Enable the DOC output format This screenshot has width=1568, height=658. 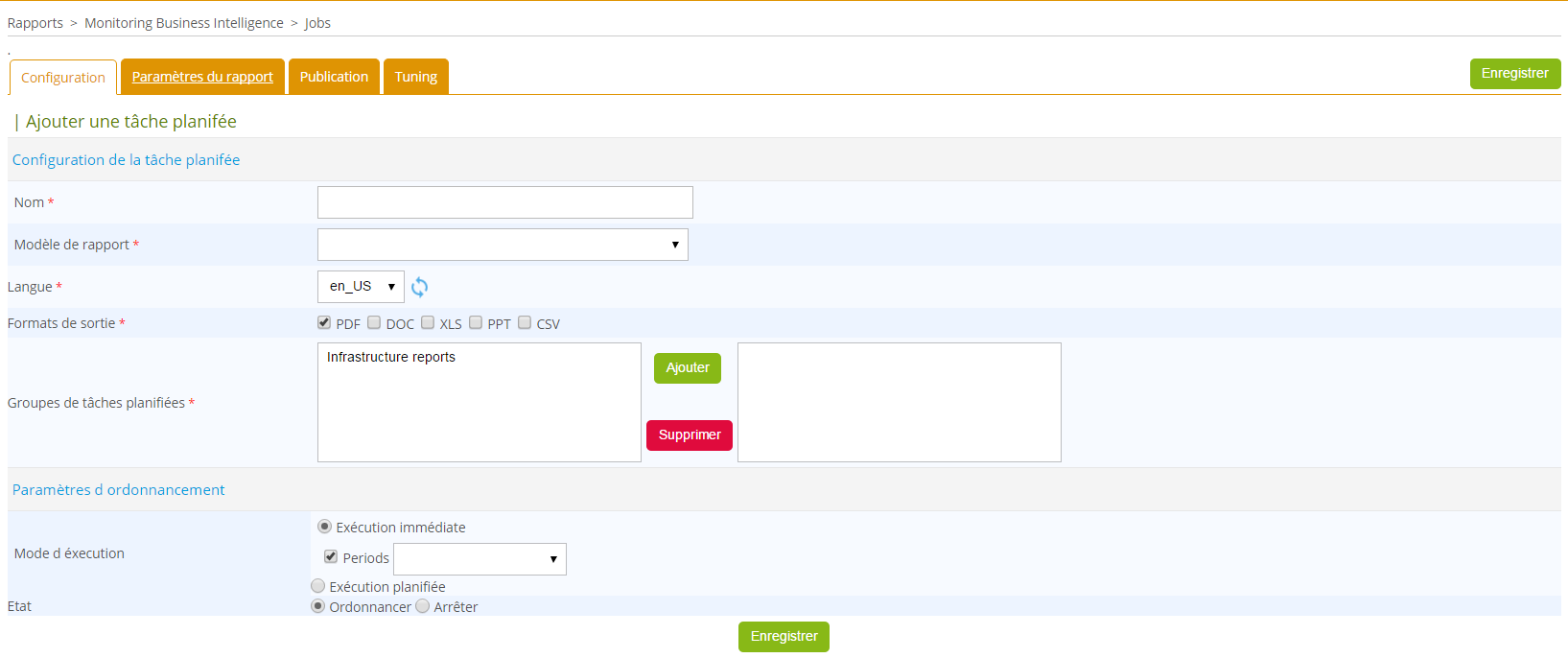[x=374, y=323]
